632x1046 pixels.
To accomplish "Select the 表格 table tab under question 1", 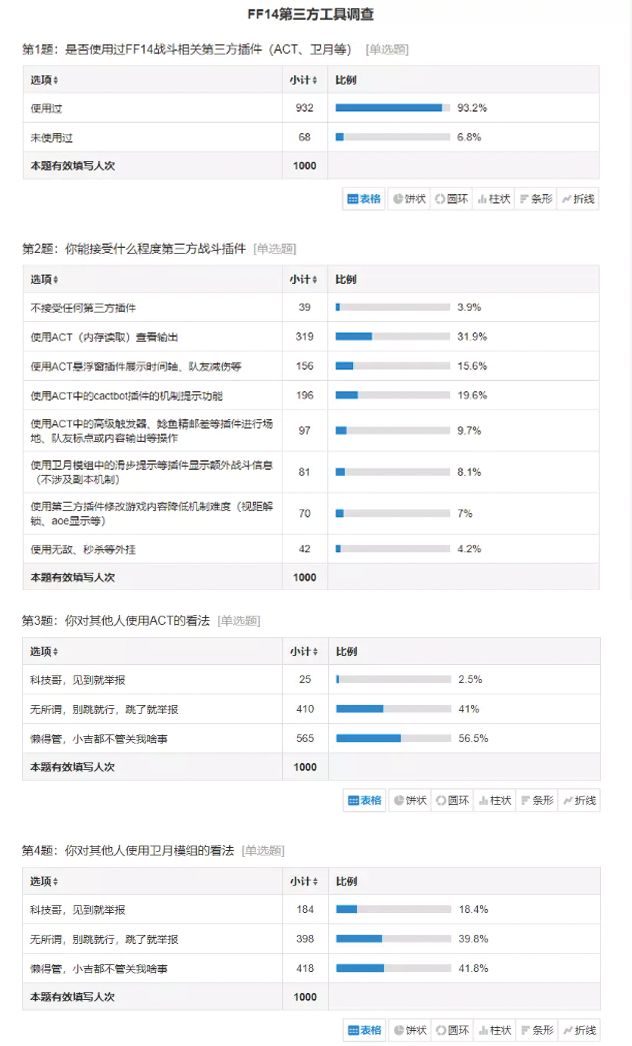I will click(x=365, y=199).
